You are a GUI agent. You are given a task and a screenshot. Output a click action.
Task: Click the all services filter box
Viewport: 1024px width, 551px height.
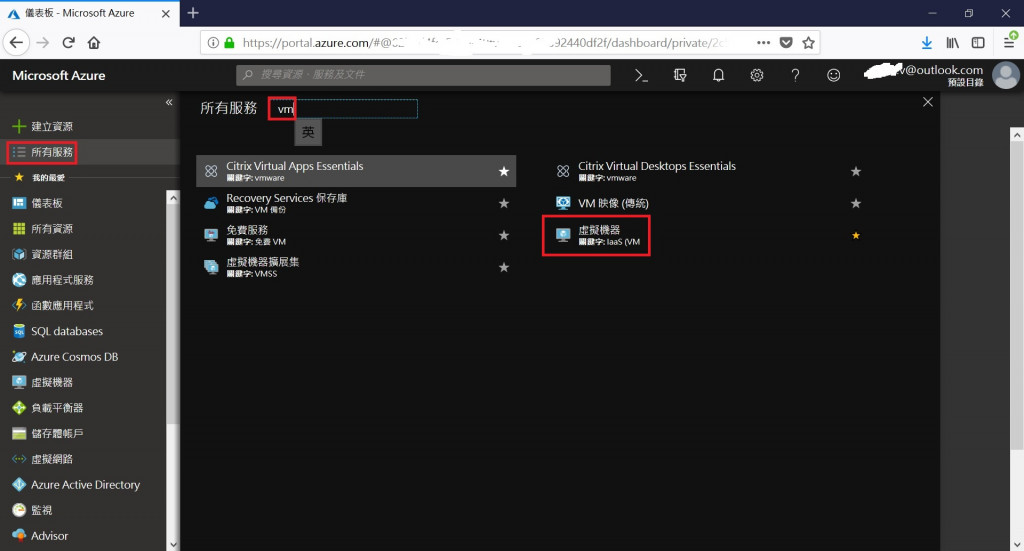pyautogui.click(x=344, y=109)
